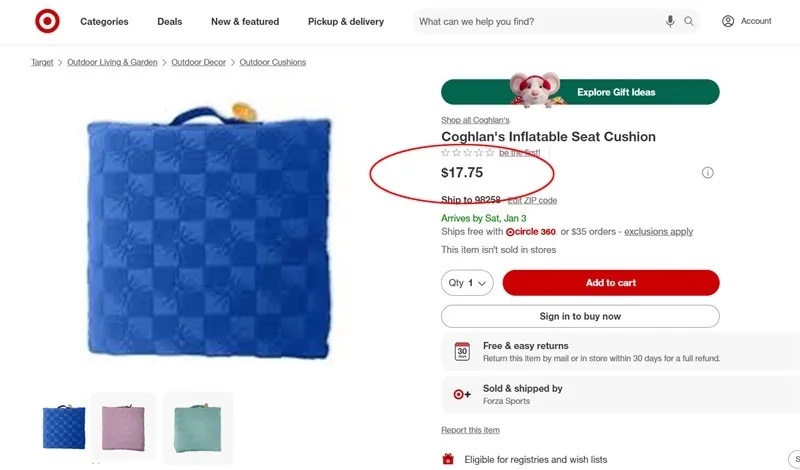The height and width of the screenshot is (470, 800).
Task: Open the Categories menu
Action: pyautogui.click(x=104, y=22)
